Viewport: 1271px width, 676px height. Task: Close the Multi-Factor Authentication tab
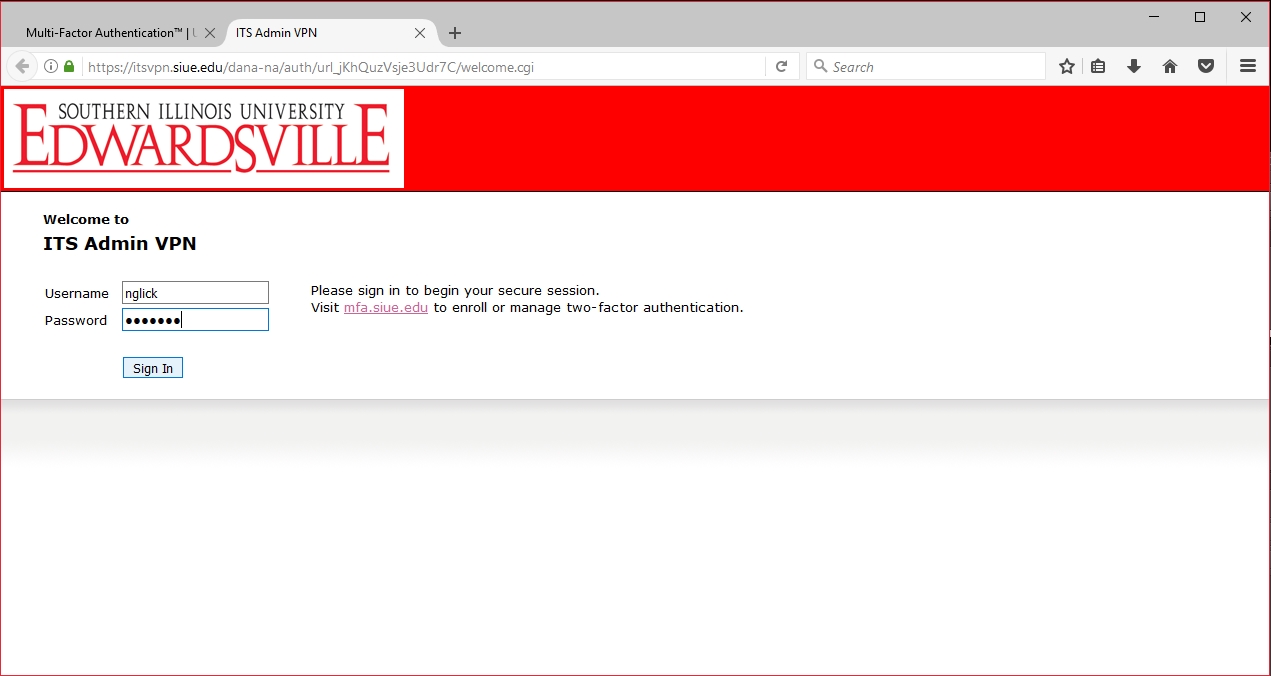point(210,33)
